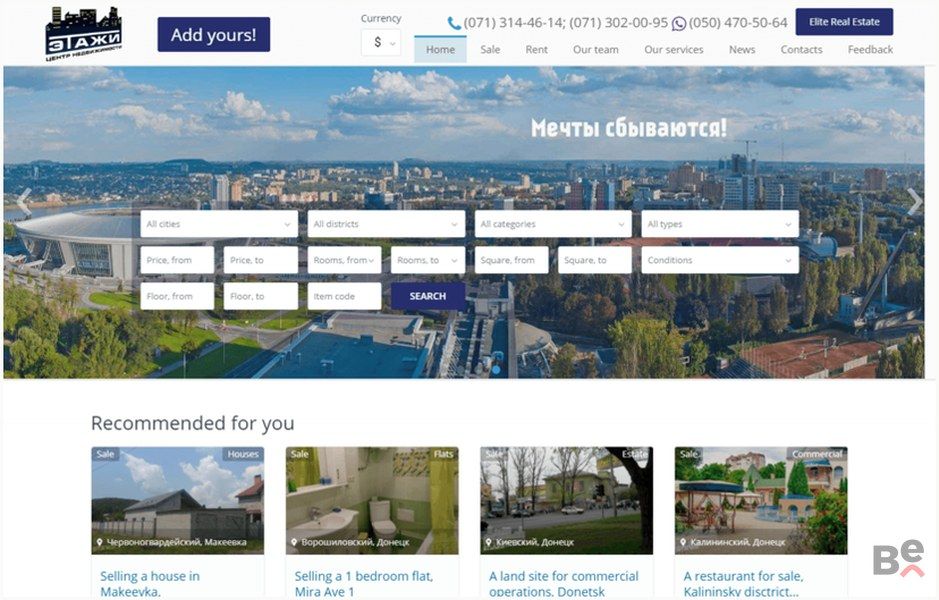Open the house photo thumbnail in Makeevka listing

click(177, 500)
